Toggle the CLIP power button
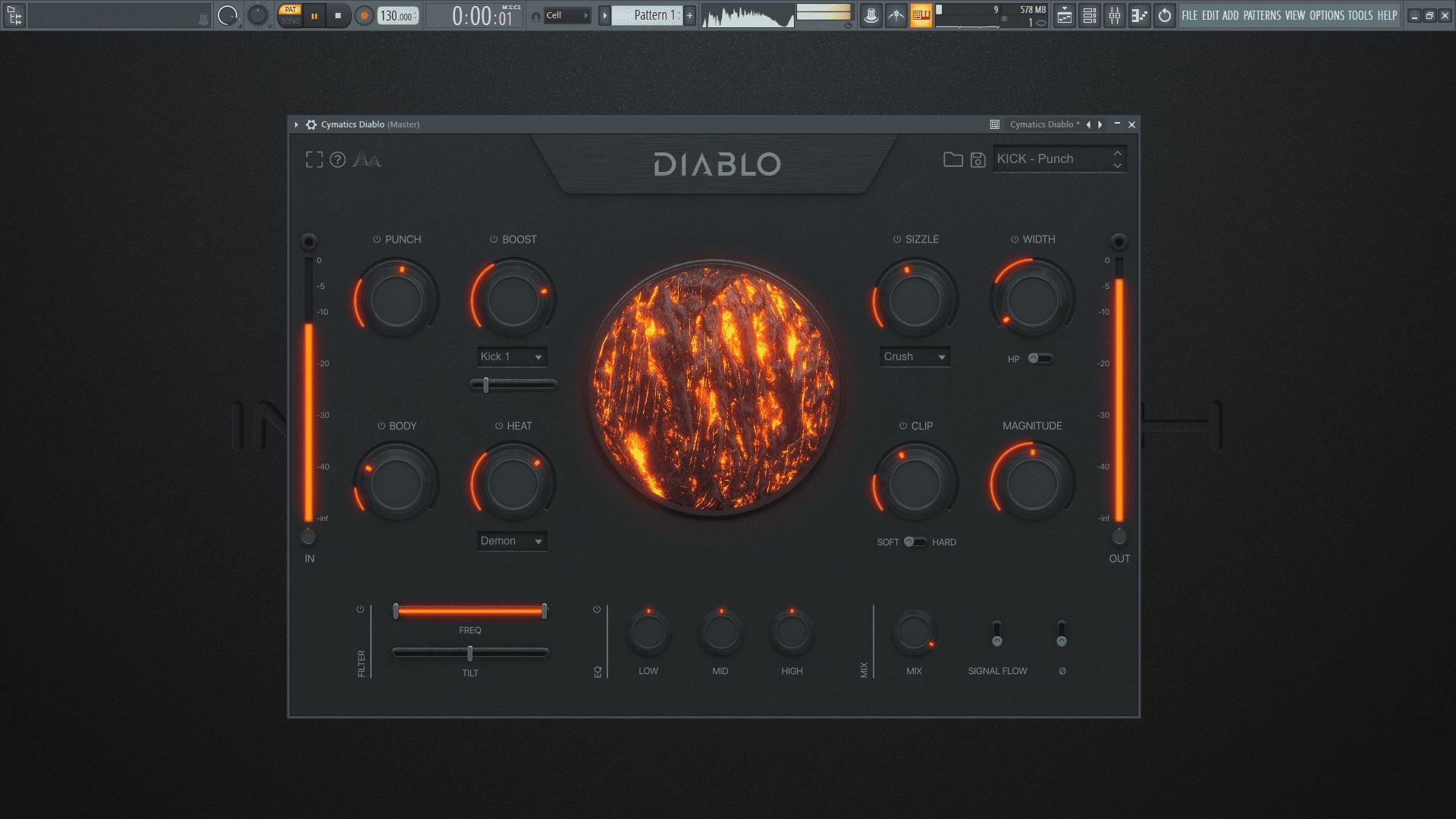This screenshot has height=819, width=1456. tap(903, 425)
